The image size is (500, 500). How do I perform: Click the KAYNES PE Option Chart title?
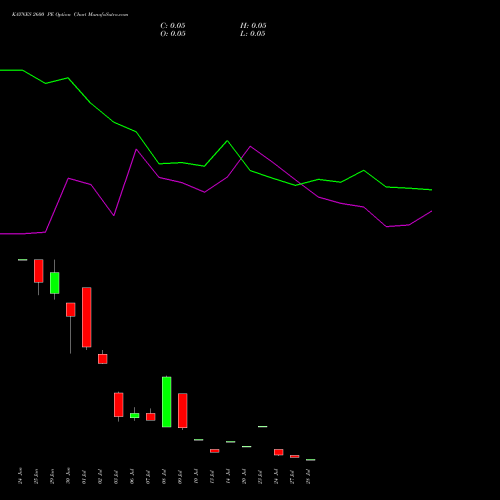(70, 15)
